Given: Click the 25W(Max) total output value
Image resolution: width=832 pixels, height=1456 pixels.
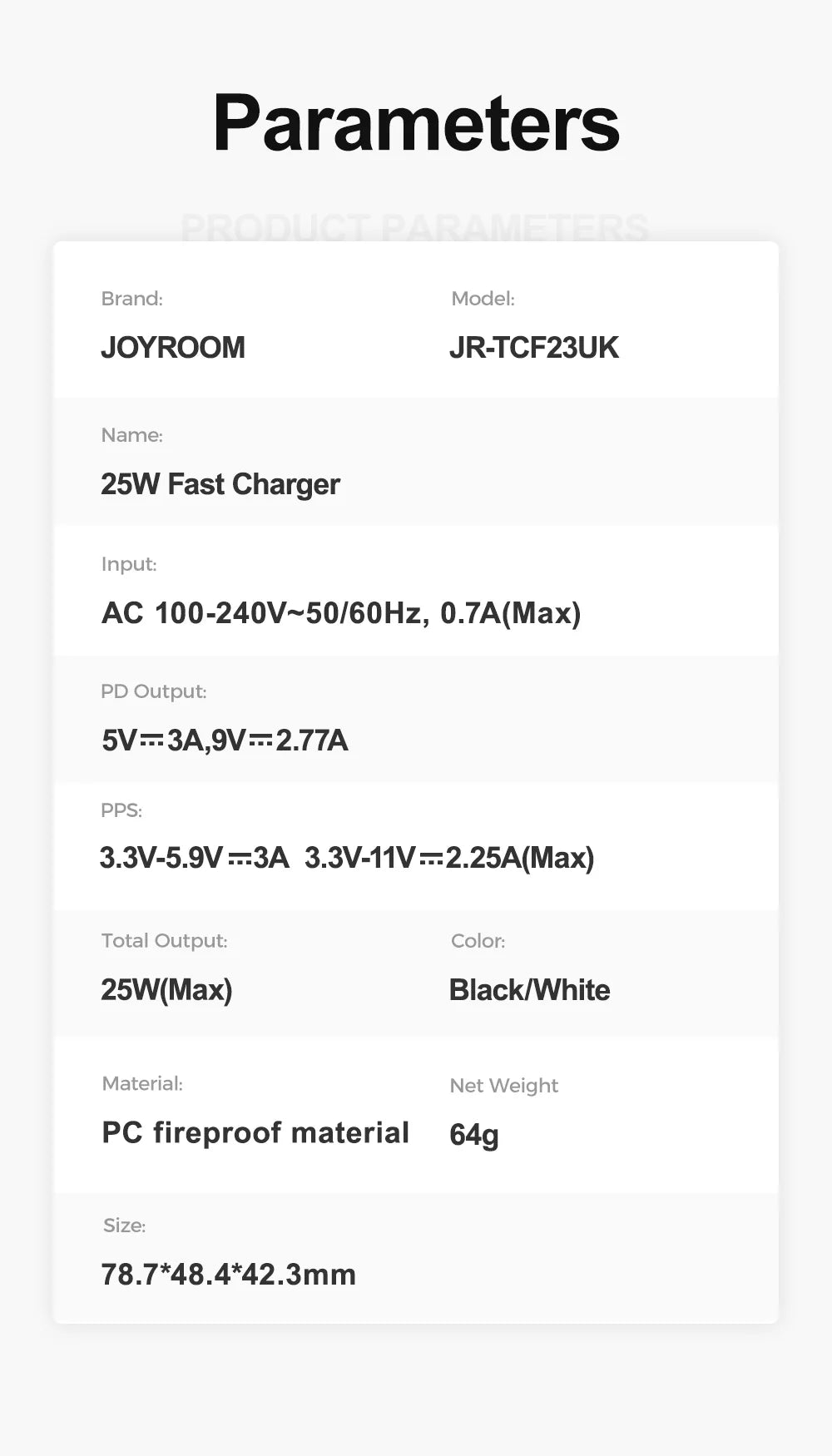Looking at the screenshot, I should [x=166, y=989].
